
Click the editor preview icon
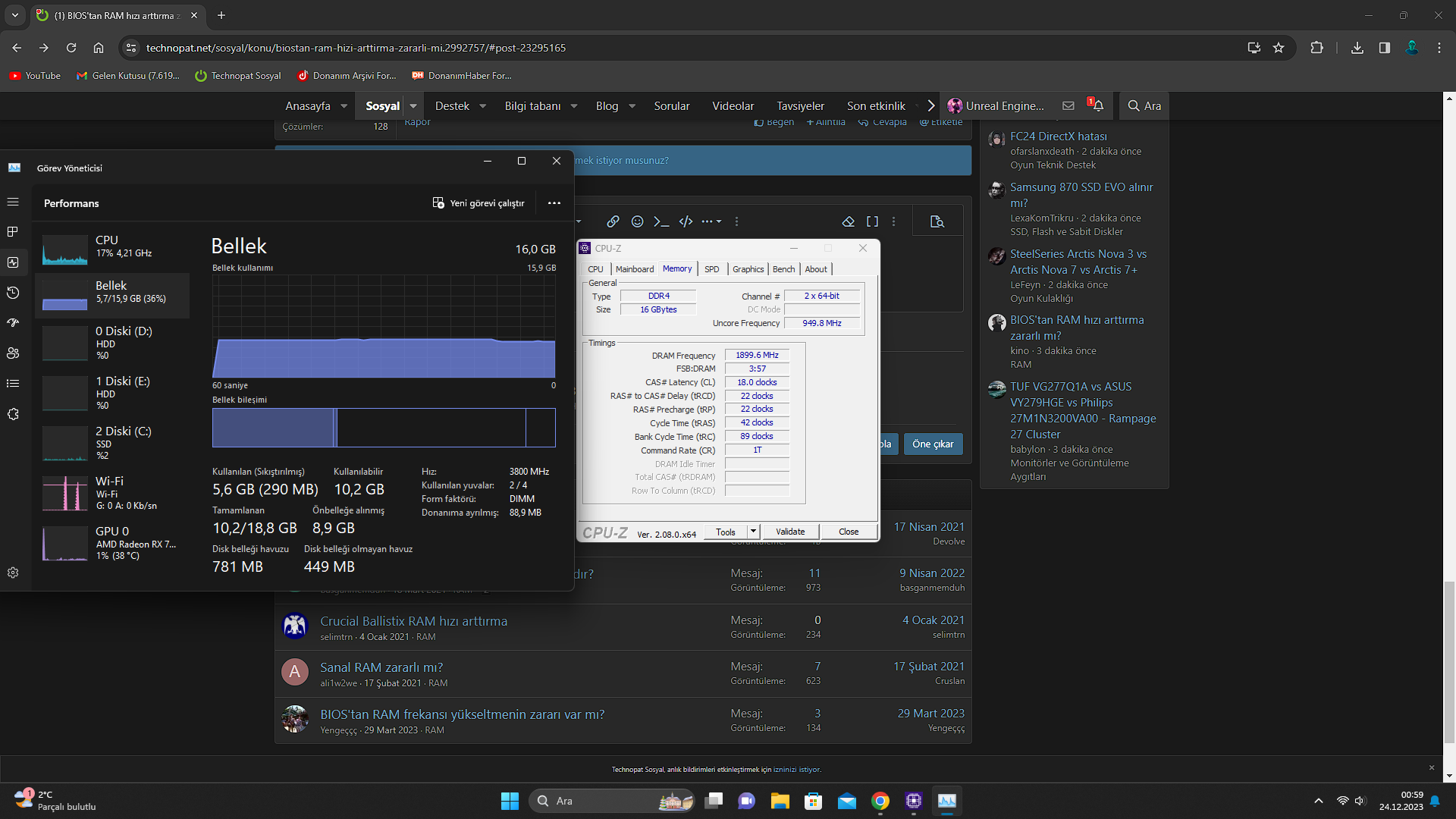click(x=937, y=221)
